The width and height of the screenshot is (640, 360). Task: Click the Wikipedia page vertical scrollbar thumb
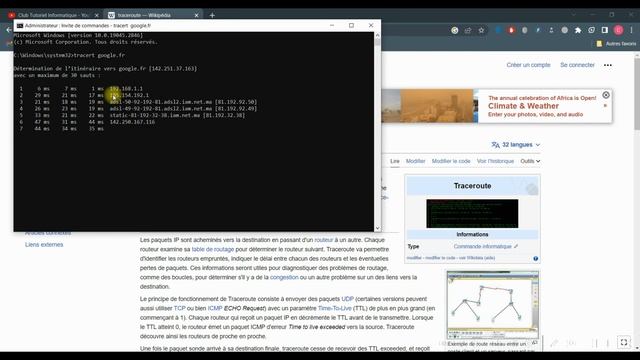click(x=637, y=94)
